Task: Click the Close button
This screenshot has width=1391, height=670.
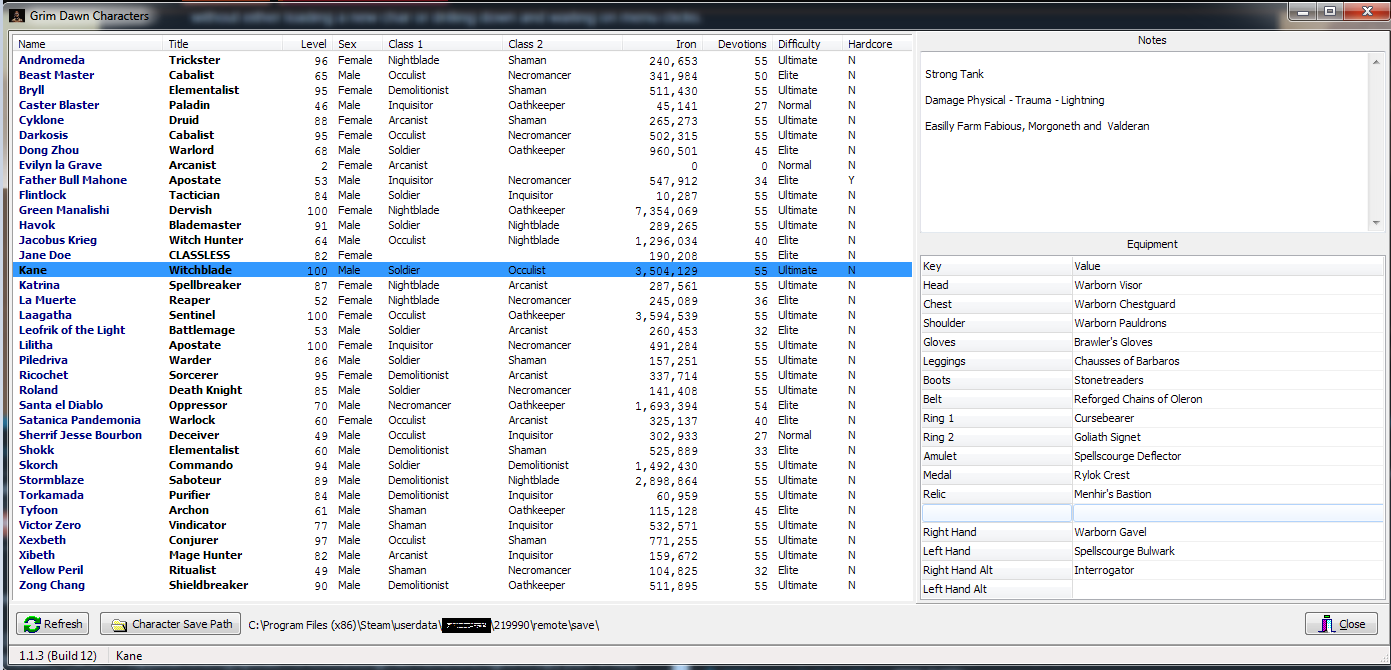Action: tap(1341, 623)
